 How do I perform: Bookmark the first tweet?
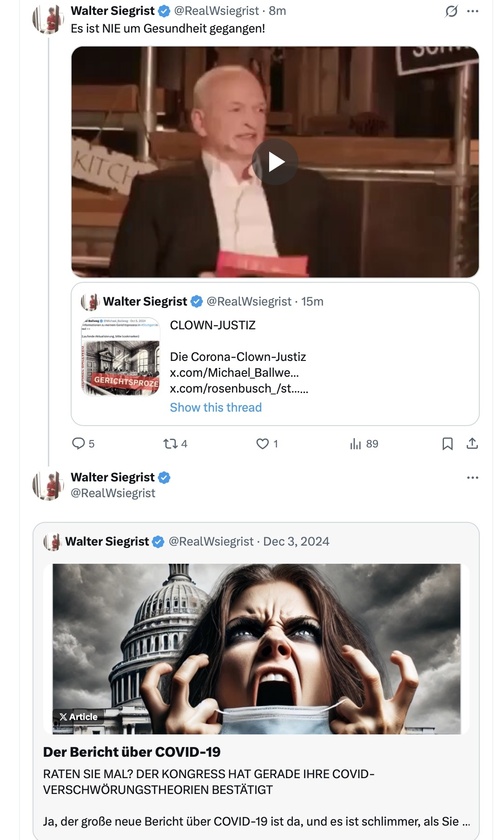tap(447, 444)
